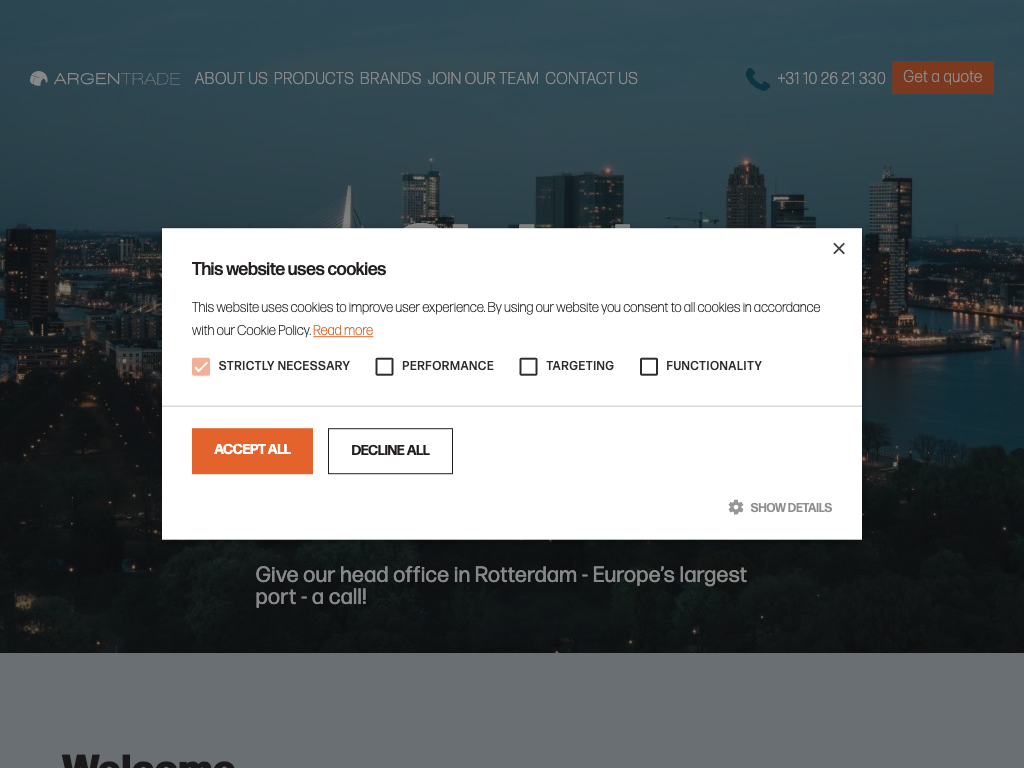The height and width of the screenshot is (768, 1024).
Task: Click the phone handset icon
Action: click(757, 79)
